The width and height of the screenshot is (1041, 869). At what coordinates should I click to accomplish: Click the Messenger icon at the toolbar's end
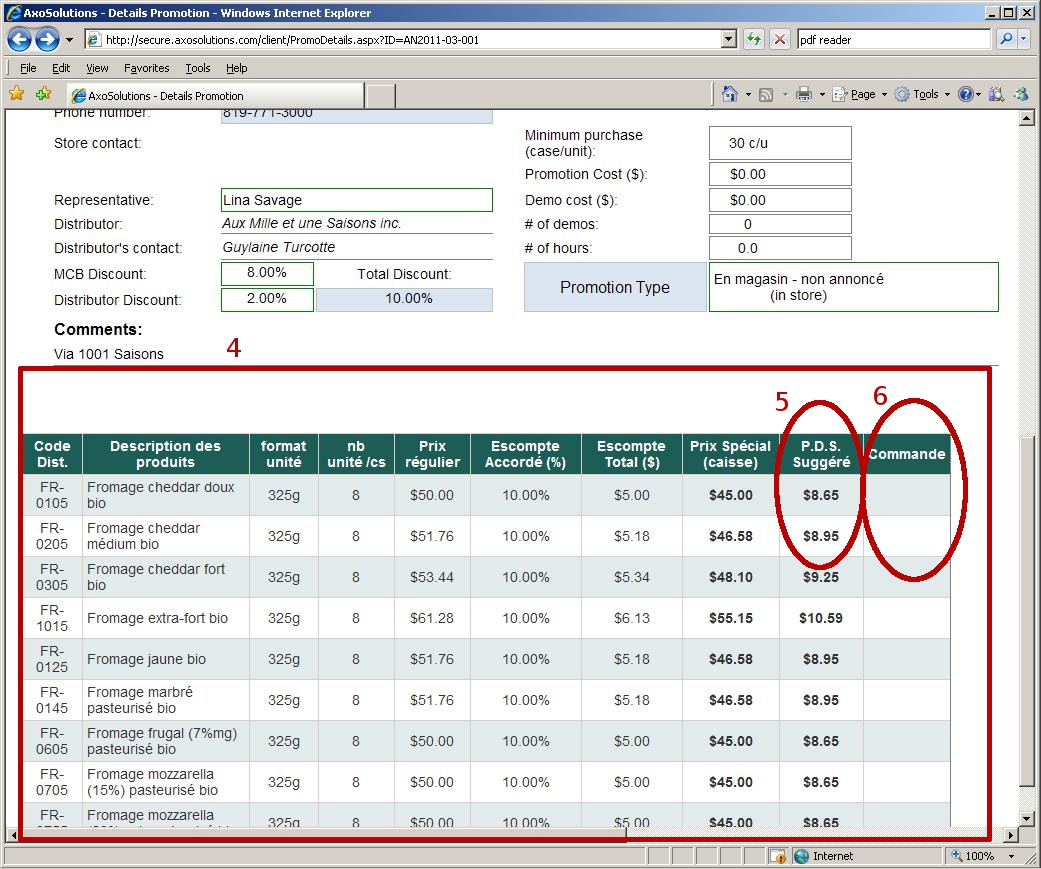pos(1021,94)
